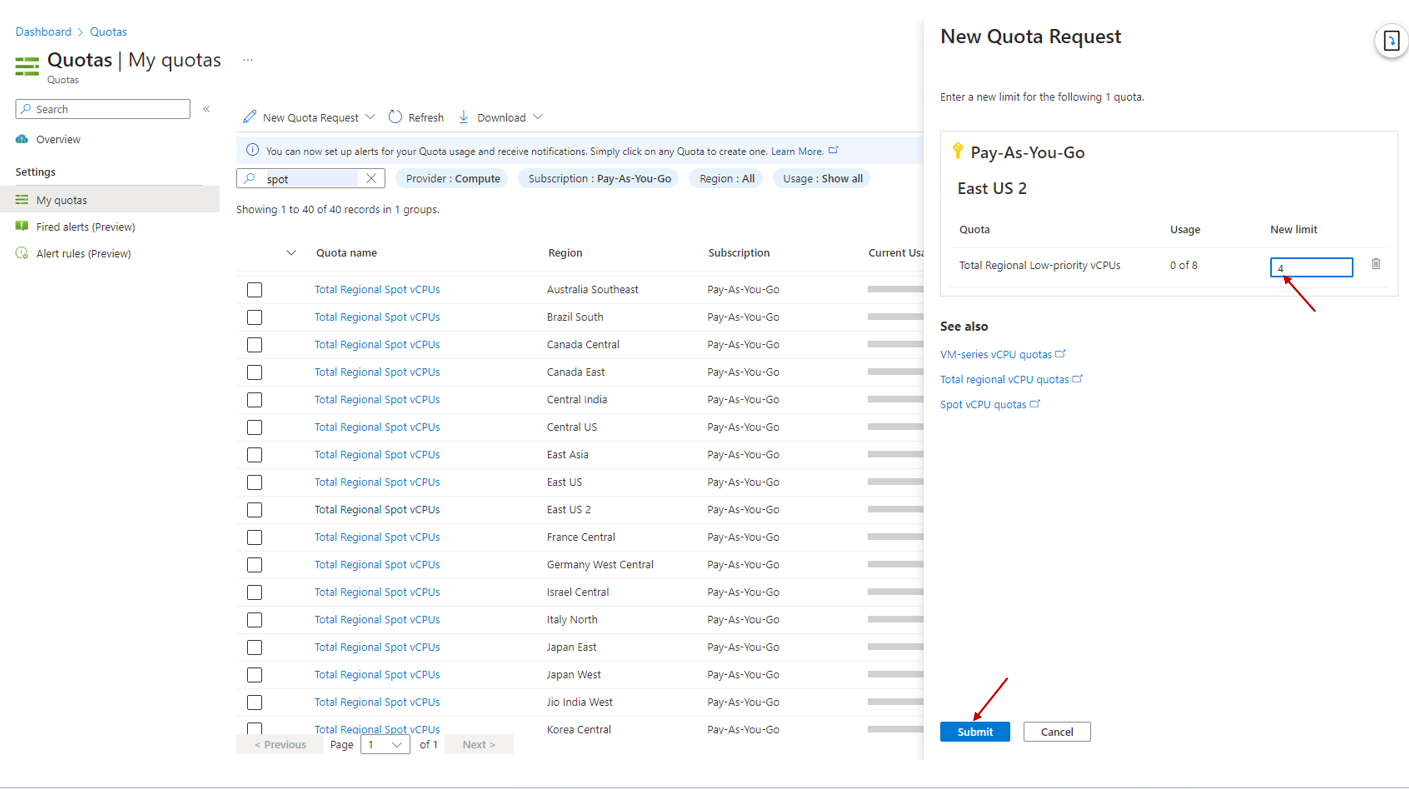Check the Canada East row checkbox
The image size is (1409, 789).
click(x=255, y=372)
